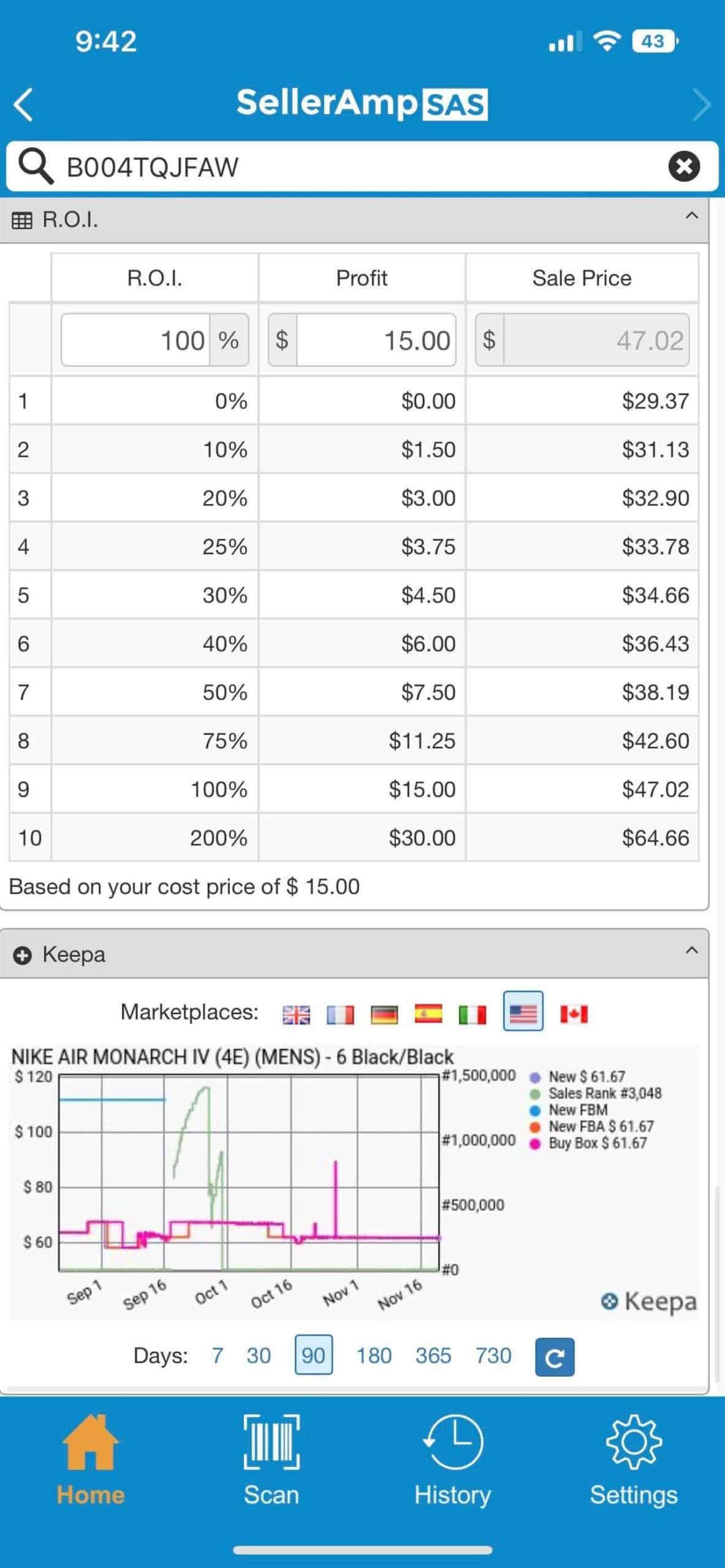Viewport: 725px width, 1568px height.
Task: Clear the ASIN search field
Action: (684, 166)
